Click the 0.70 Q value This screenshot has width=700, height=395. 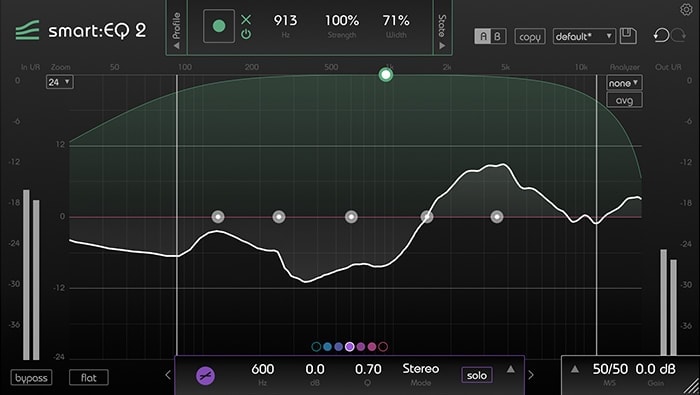[x=368, y=369]
